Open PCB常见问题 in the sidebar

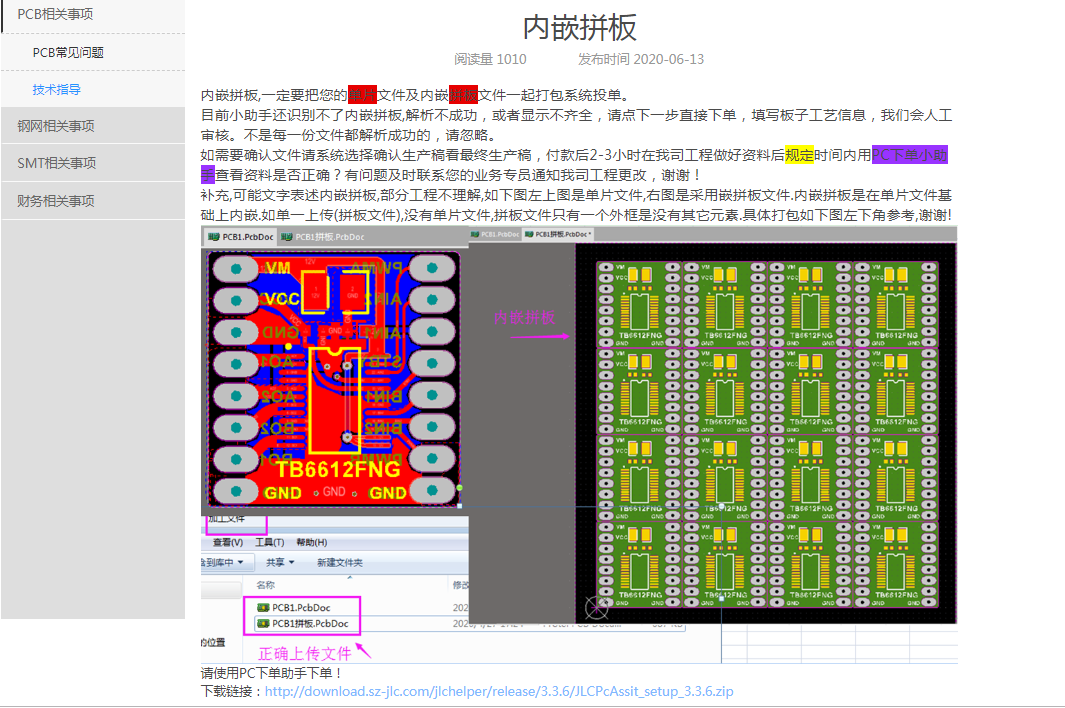[x=68, y=52]
